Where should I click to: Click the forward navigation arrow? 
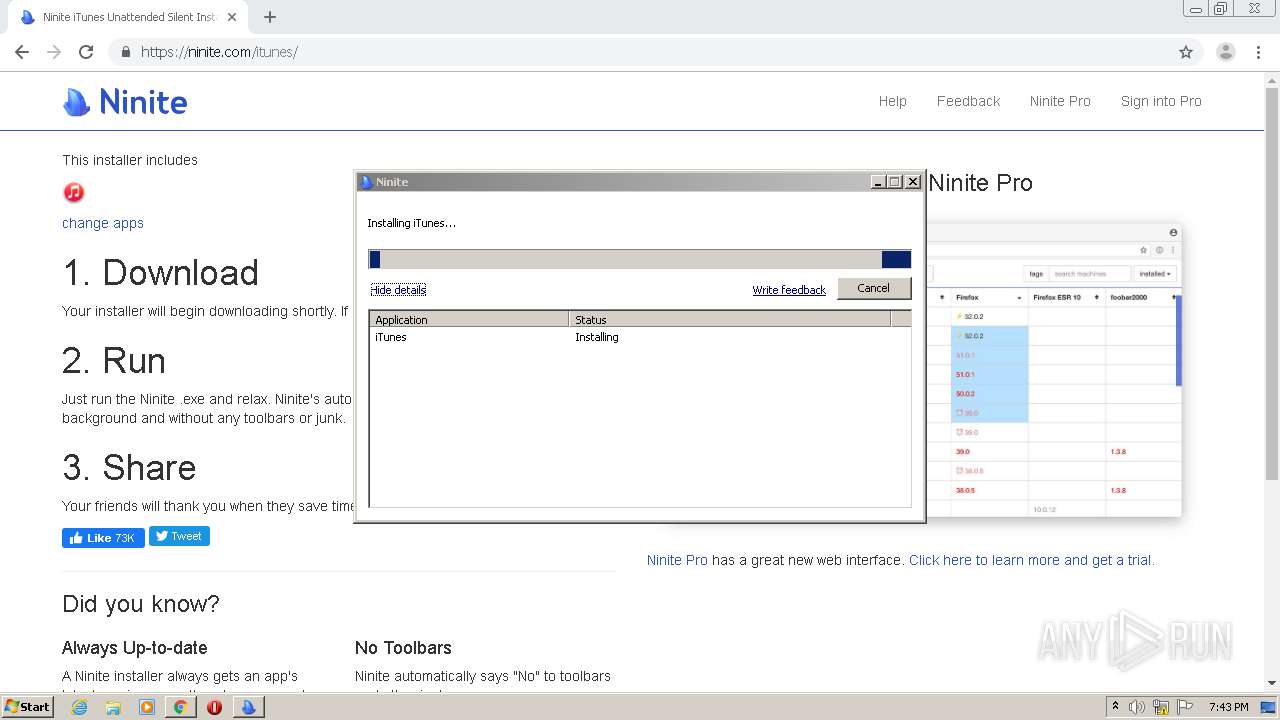pos(54,52)
